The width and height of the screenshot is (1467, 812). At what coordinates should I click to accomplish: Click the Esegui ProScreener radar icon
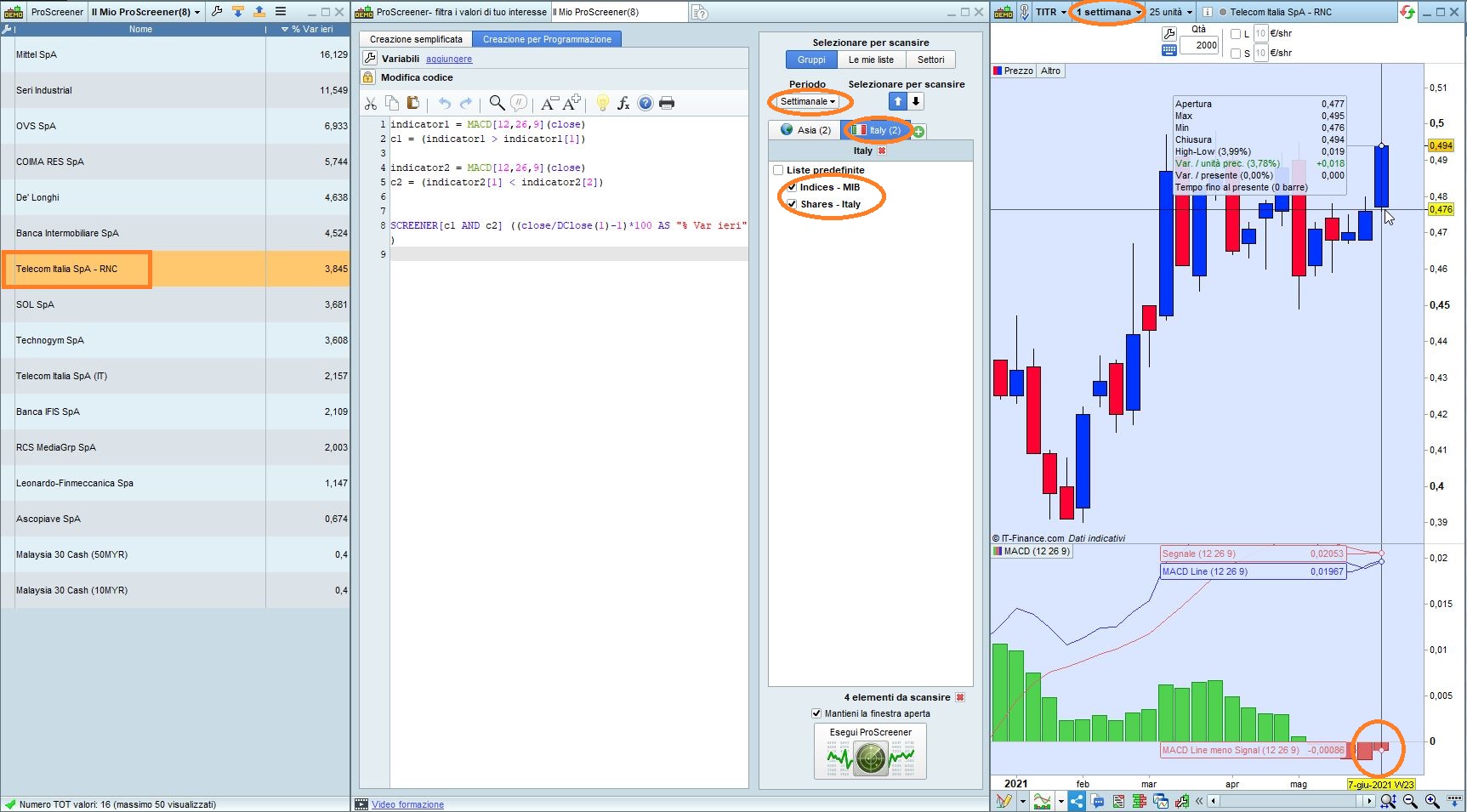click(870, 758)
